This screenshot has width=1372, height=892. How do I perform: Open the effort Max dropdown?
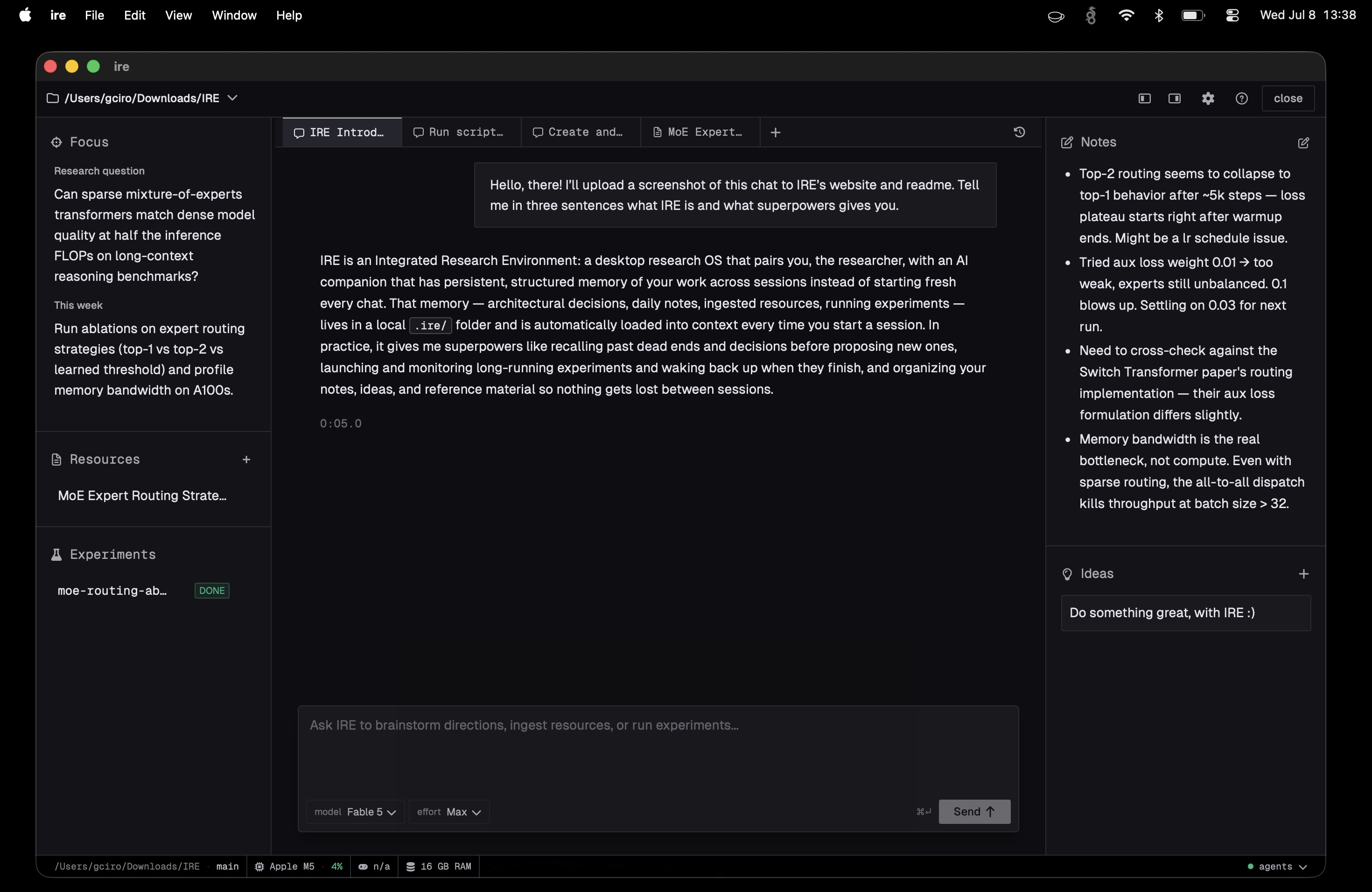(x=448, y=811)
